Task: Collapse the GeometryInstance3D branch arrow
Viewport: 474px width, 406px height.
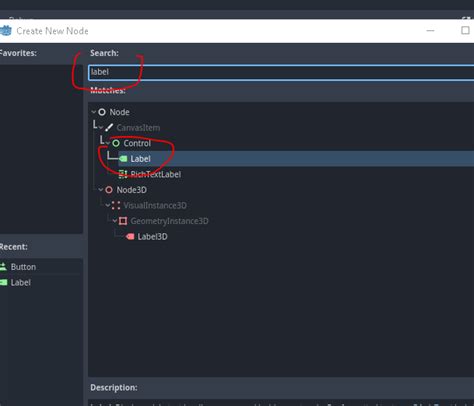Action: pyautogui.click(x=115, y=221)
